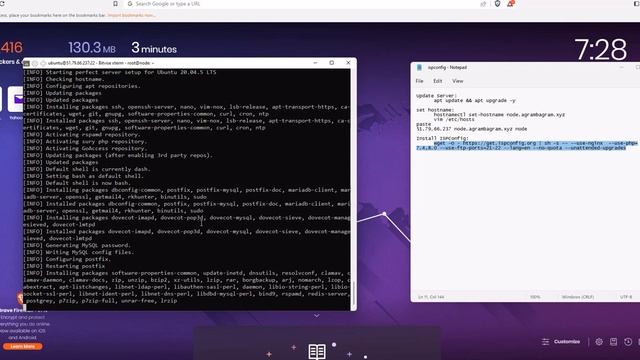Open the Brave Rewards notification icon
The width and height of the screenshot is (640, 360).
point(510,4)
